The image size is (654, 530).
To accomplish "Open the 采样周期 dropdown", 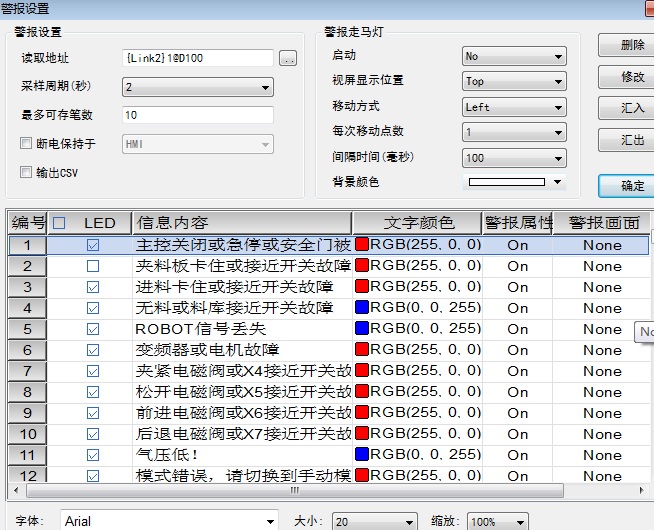I will pyautogui.click(x=197, y=88).
